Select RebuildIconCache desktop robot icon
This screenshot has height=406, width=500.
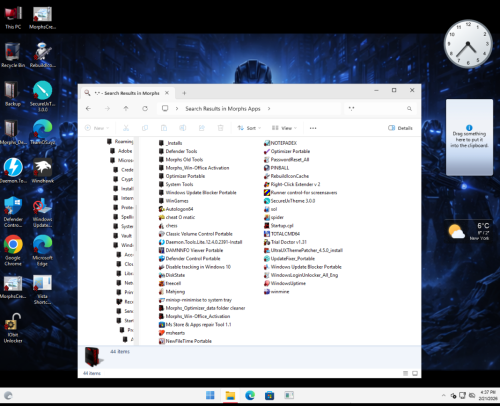pos(42,55)
